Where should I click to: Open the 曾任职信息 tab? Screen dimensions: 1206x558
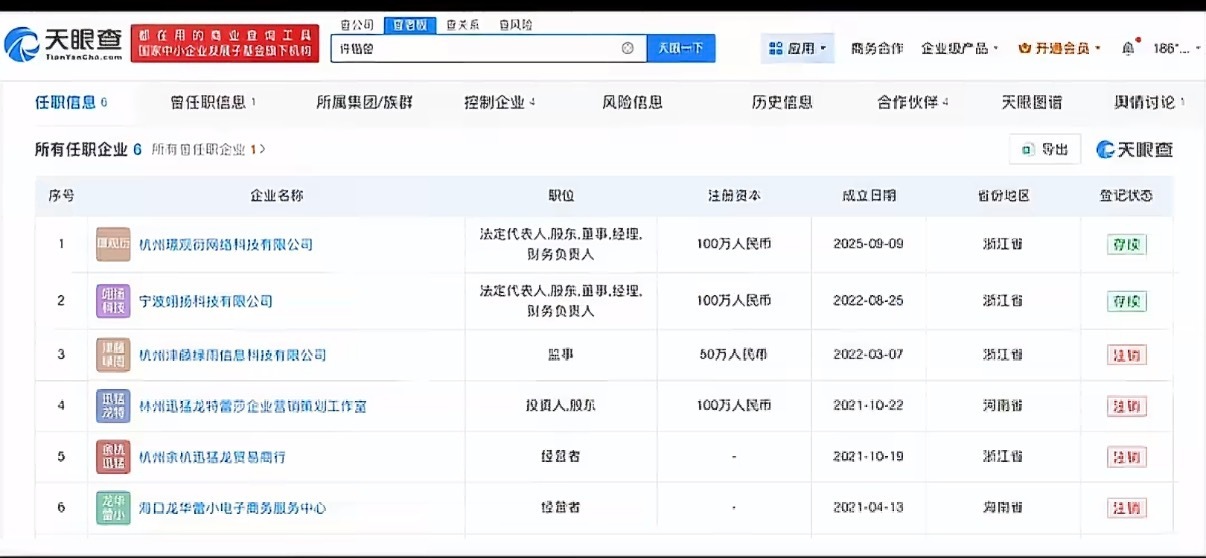pos(213,102)
